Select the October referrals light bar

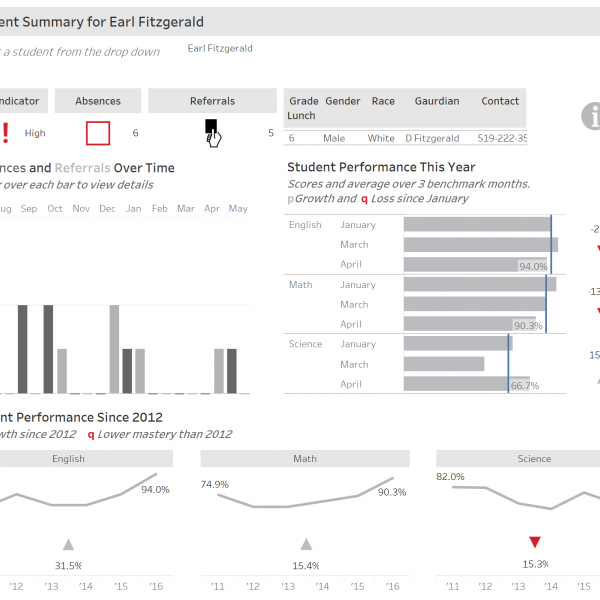[62, 371]
